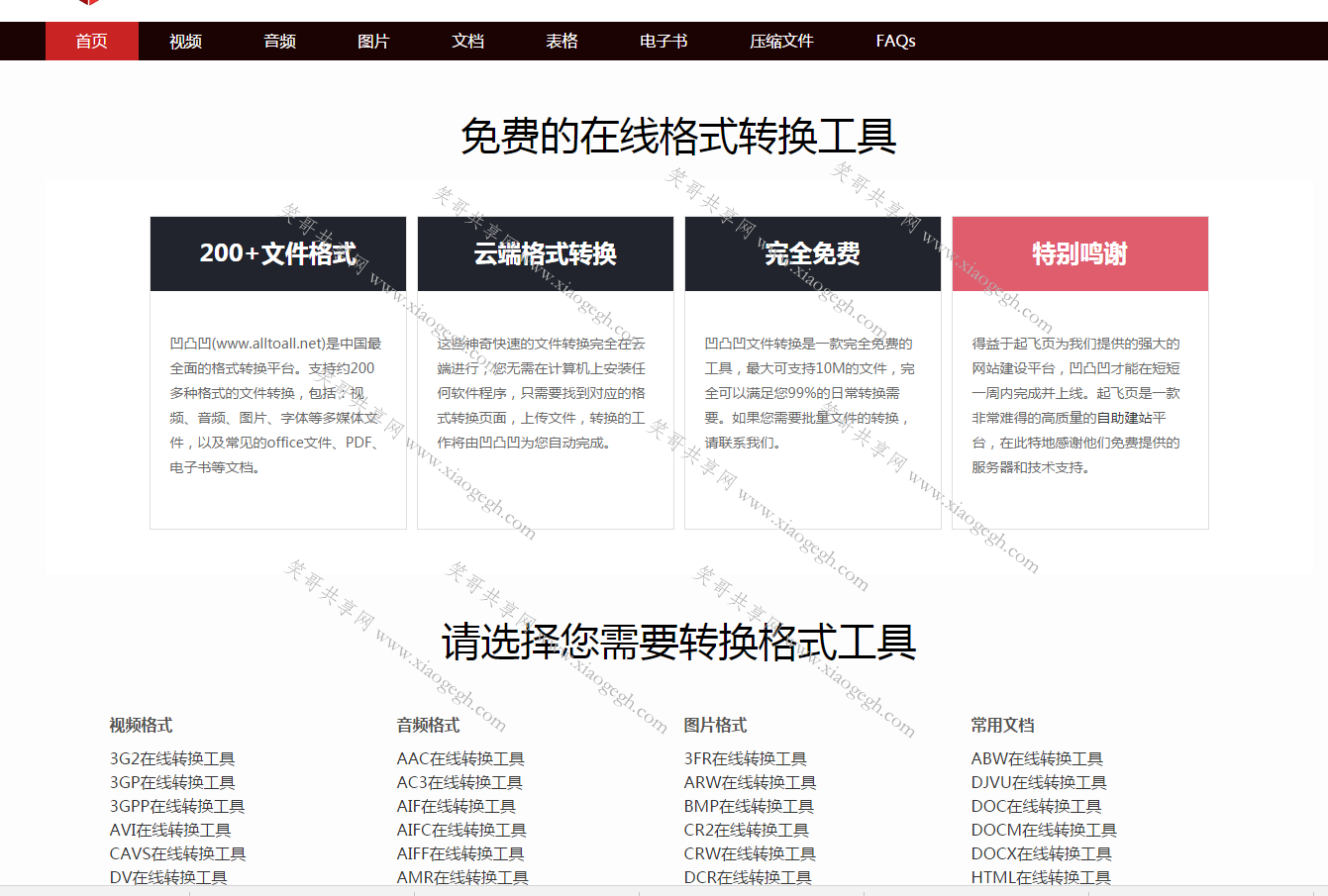This screenshot has height=896, width=1328.
Task: Open AVI在线转换工具 link
Action: (x=170, y=830)
